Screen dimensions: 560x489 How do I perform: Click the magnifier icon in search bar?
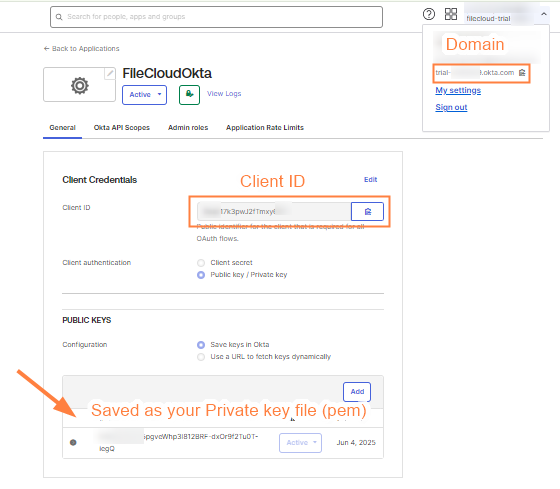59,17
